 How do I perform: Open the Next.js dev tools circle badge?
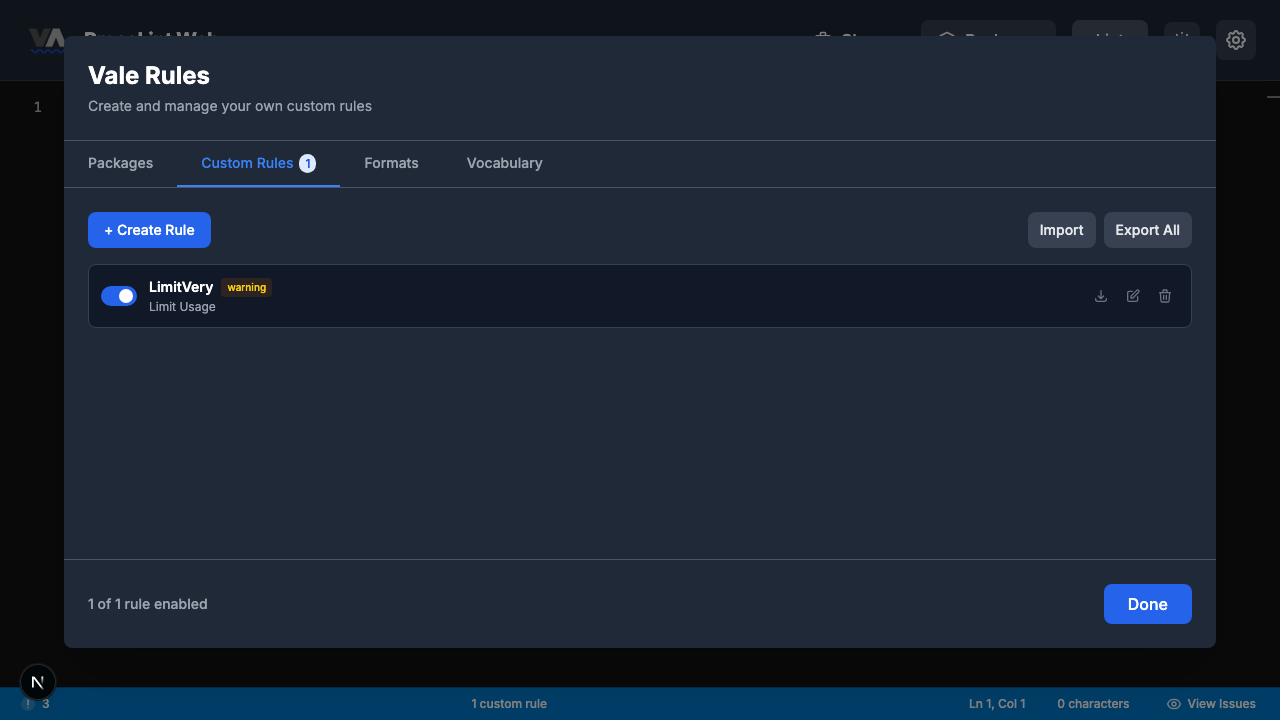click(x=37, y=681)
